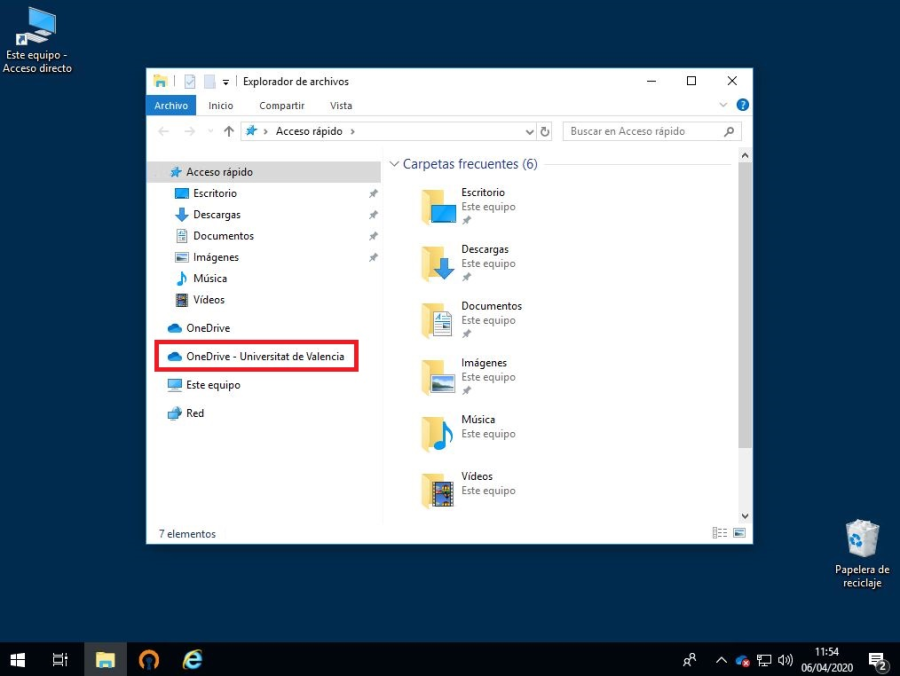Open the notification center icon
Screen dimensions: 900x676
(878, 661)
